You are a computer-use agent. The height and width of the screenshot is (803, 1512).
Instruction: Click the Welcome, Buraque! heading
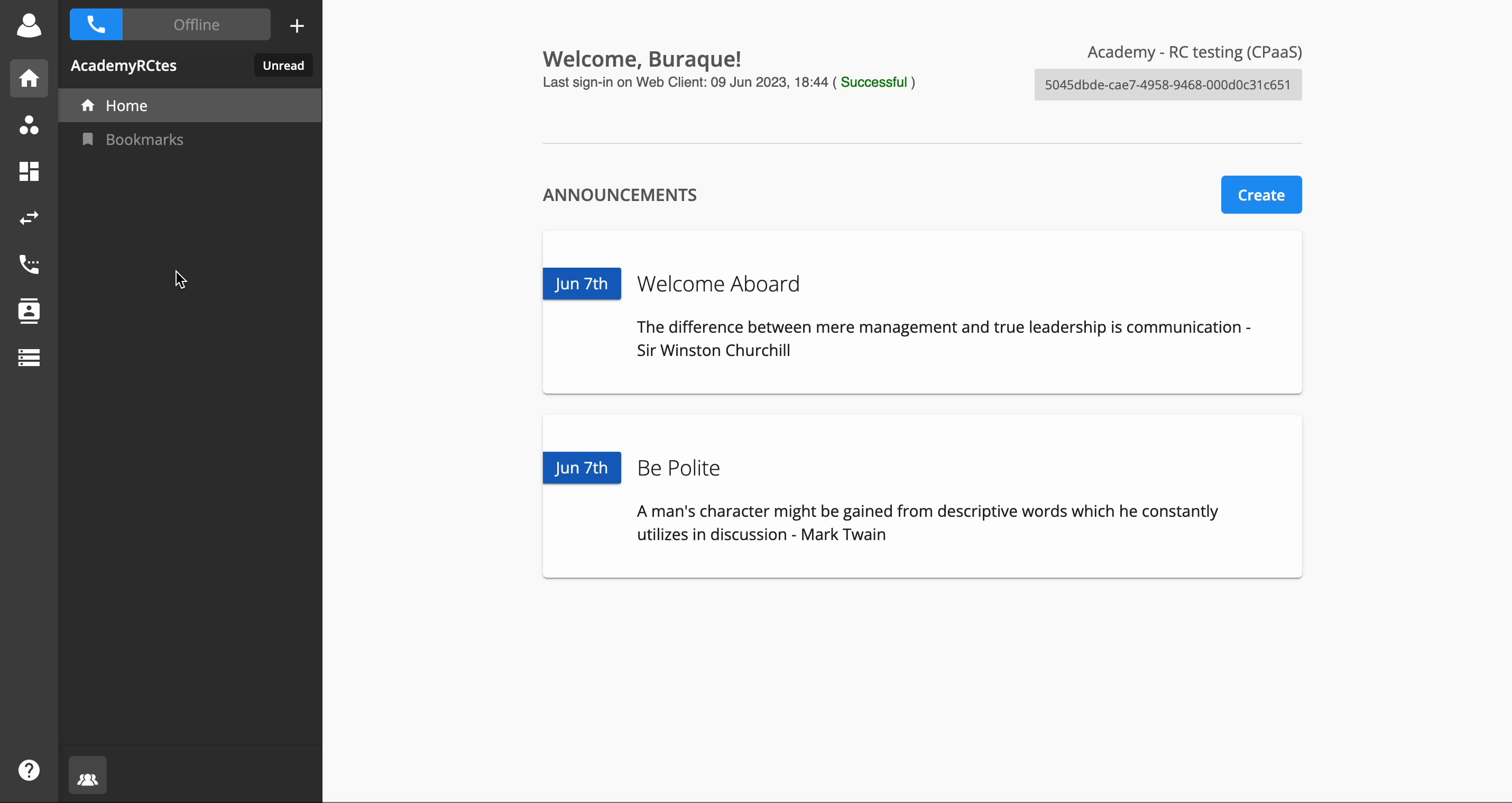coord(642,59)
